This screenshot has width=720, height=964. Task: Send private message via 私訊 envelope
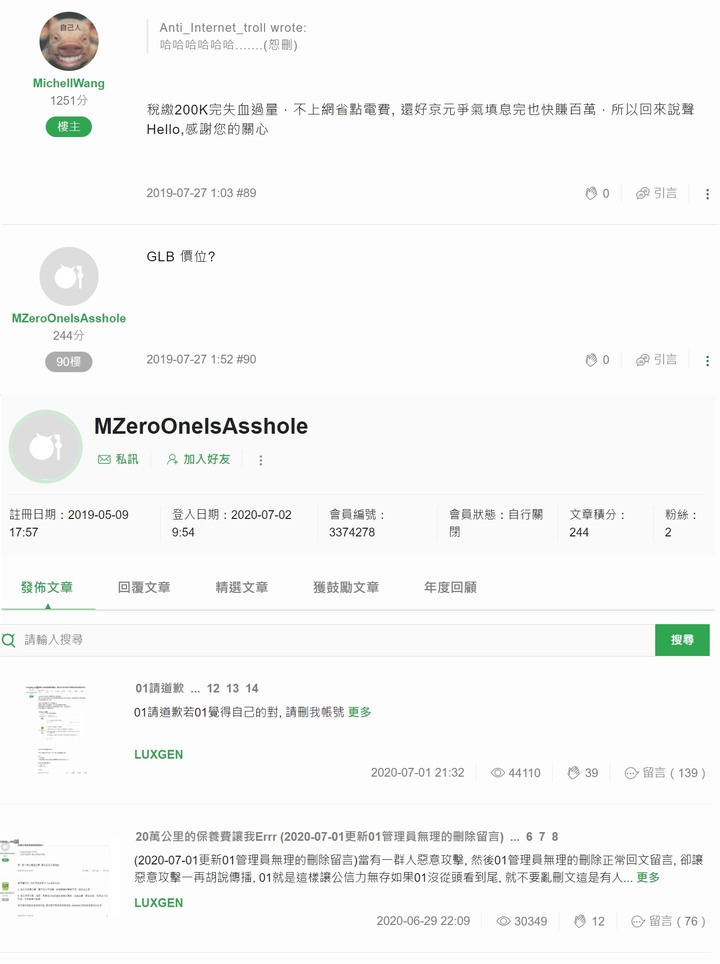118,459
